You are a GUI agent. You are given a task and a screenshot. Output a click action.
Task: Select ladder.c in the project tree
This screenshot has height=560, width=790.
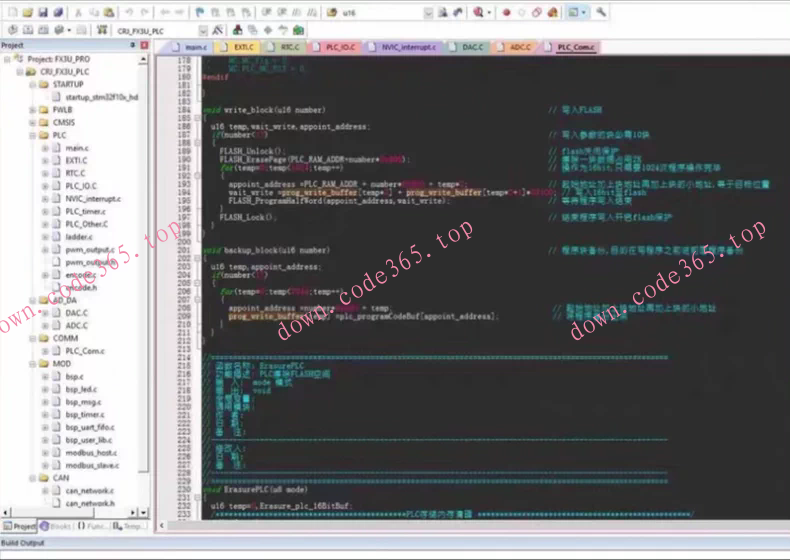78,237
